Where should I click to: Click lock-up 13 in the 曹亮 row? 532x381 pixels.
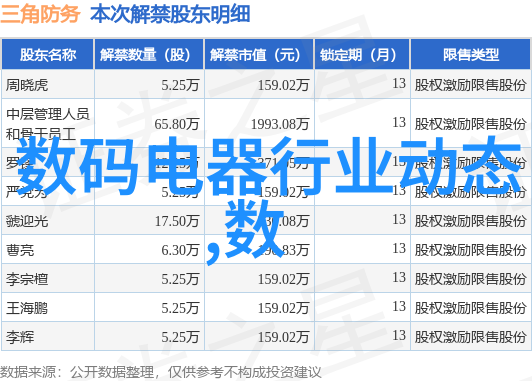click(399, 249)
